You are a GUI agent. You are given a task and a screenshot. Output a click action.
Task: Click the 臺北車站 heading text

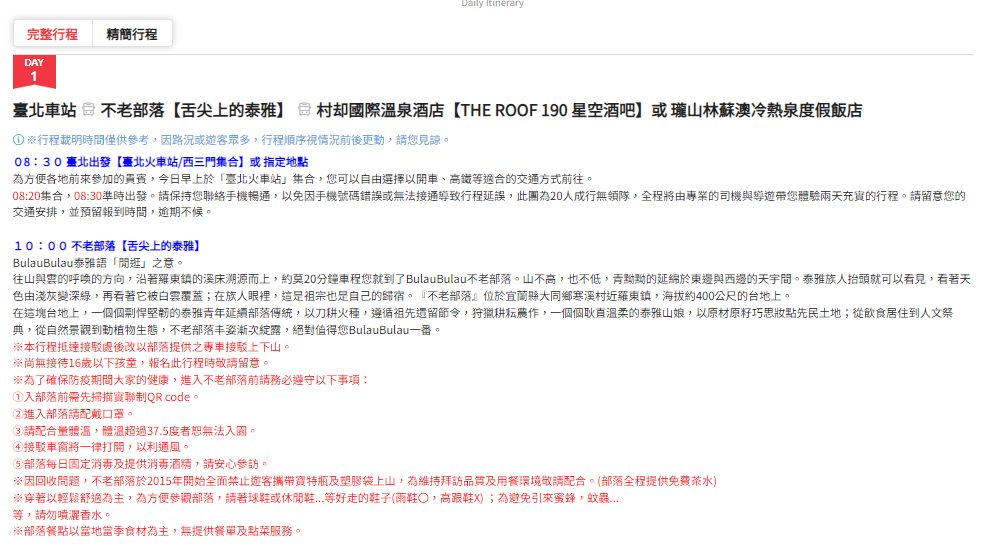(x=45, y=111)
